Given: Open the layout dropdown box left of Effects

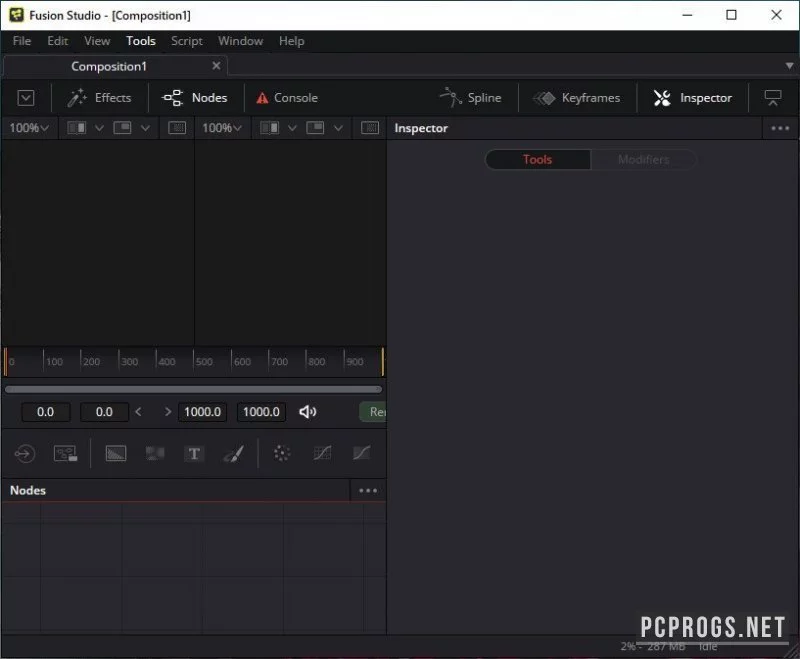Looking at the screenshot, I should pos(26,98).
